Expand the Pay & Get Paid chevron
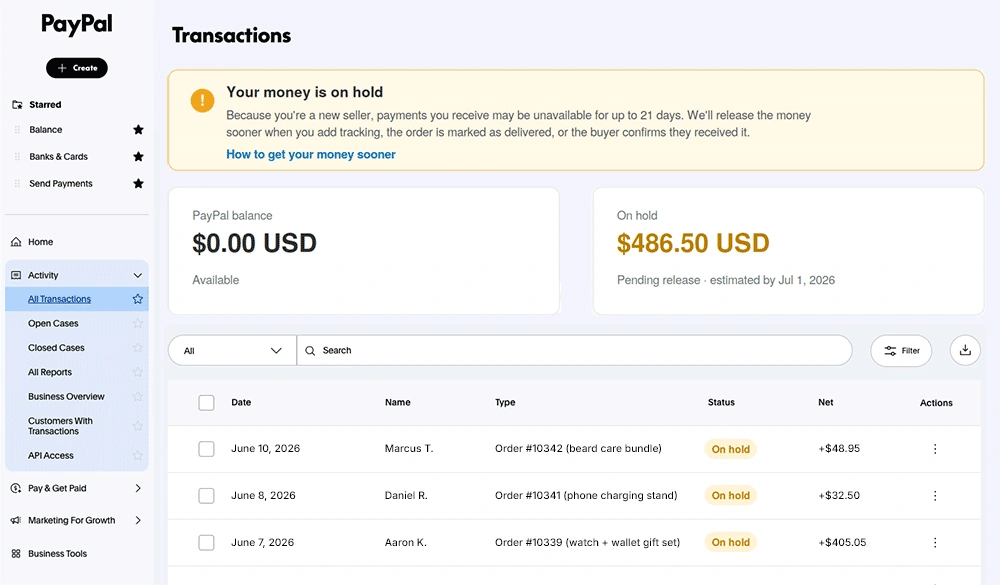The image size is (1000, 585). coord(138,488)
